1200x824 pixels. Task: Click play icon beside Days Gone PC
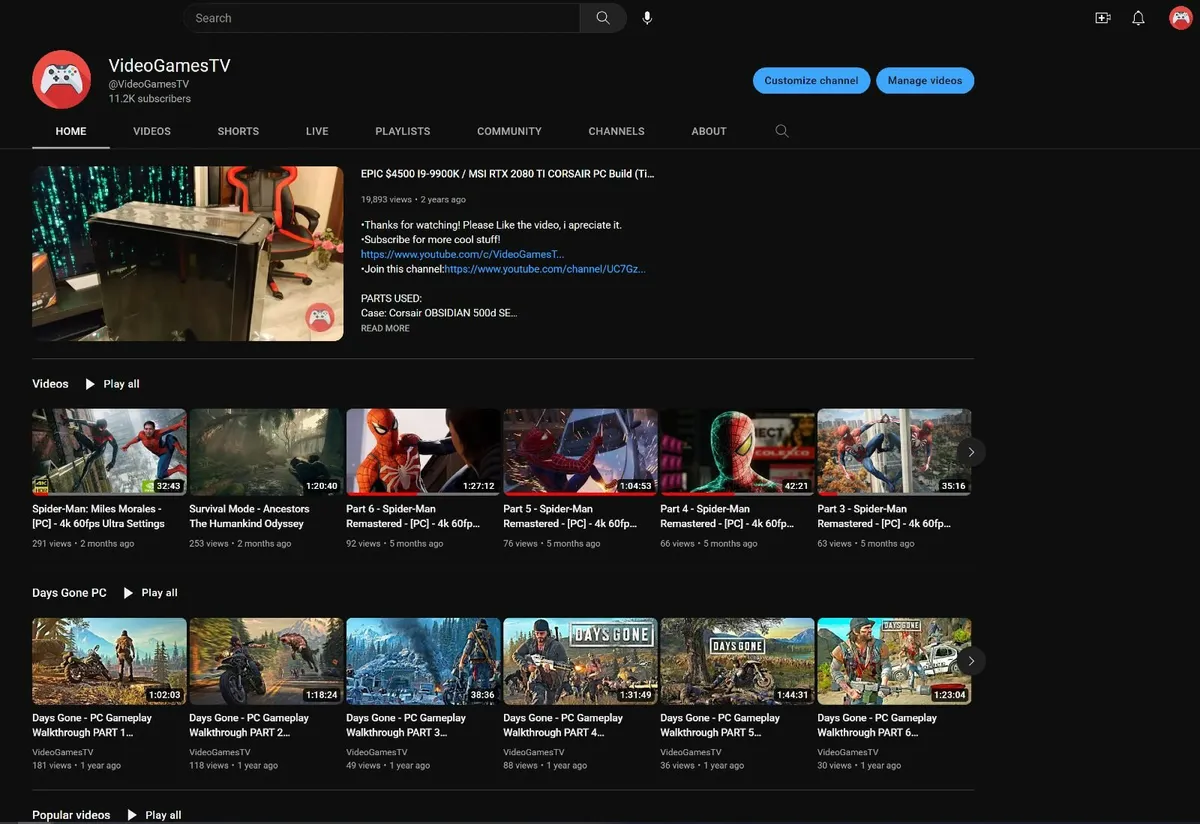coord(128,593)
